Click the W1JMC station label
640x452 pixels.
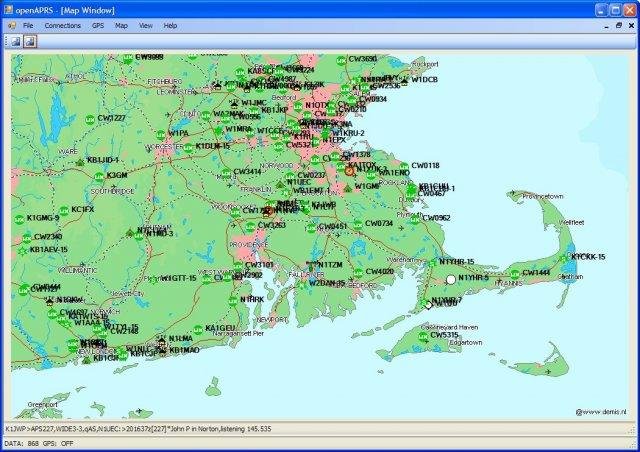point(254,102)
